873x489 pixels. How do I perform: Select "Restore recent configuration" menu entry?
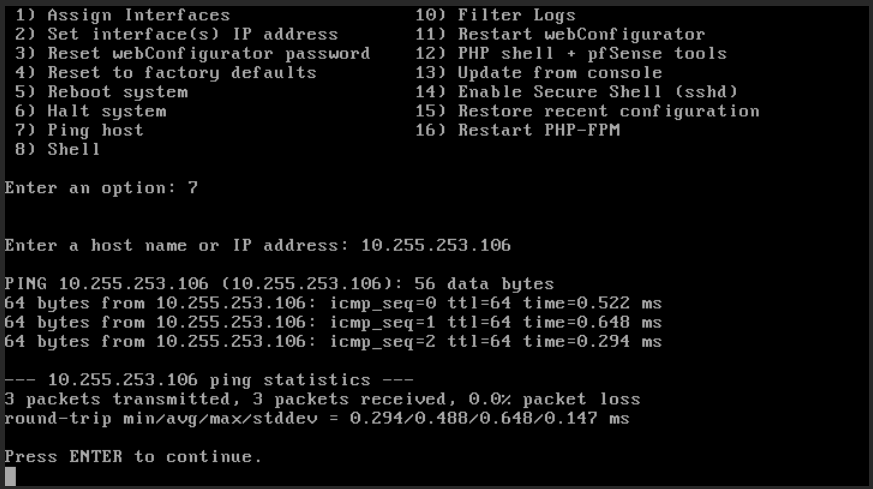[608, 111]
